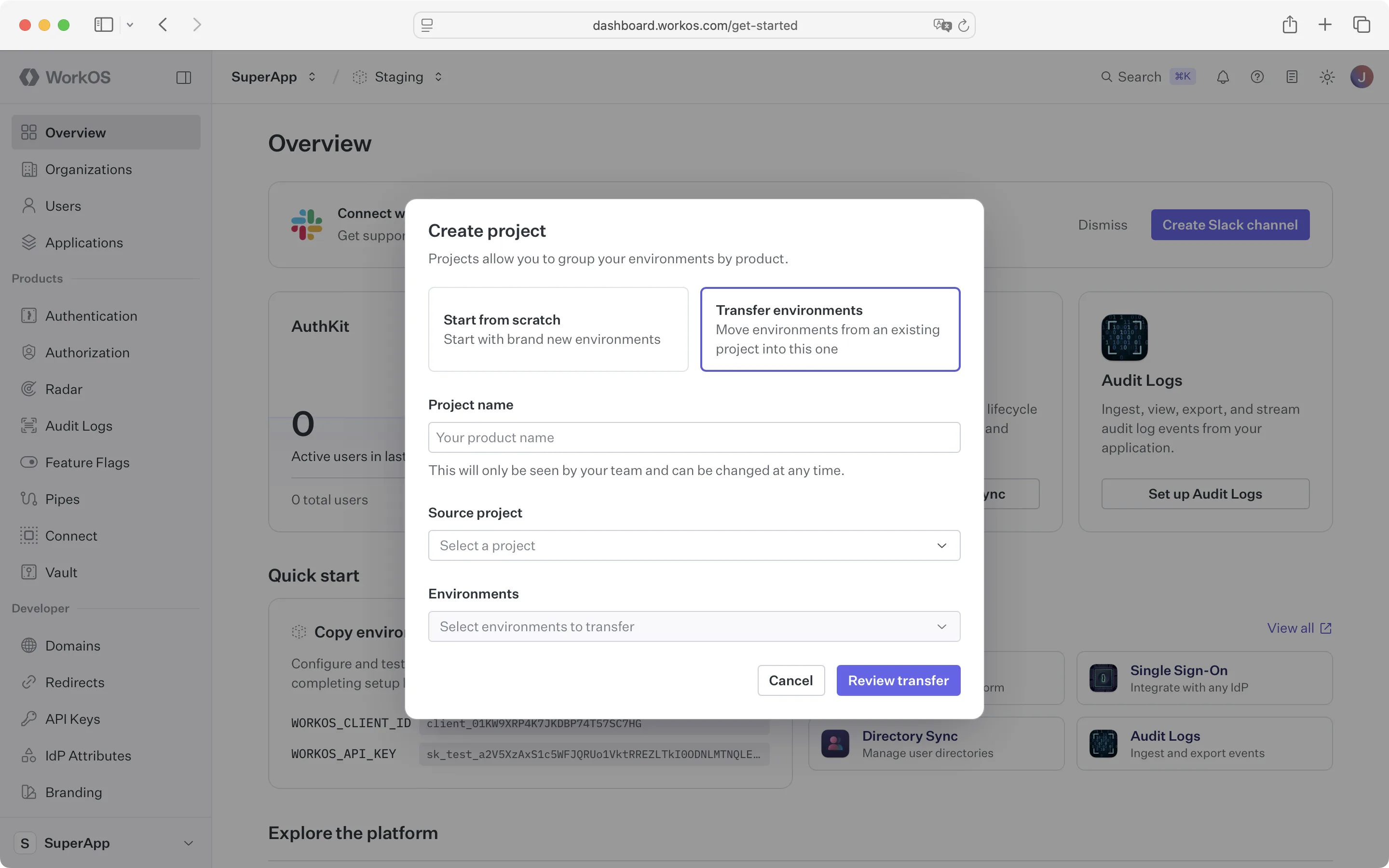
Task: Open API Keys in the sidebar
Action: click(106, 719)
